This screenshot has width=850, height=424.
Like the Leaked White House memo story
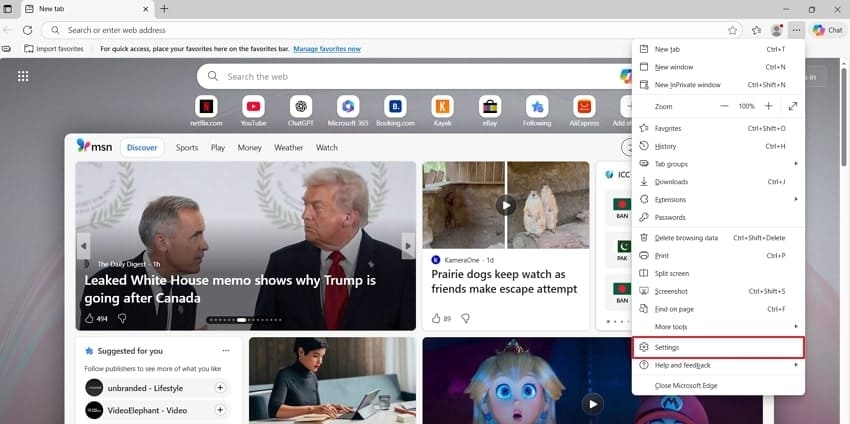[x=90, y=319]
